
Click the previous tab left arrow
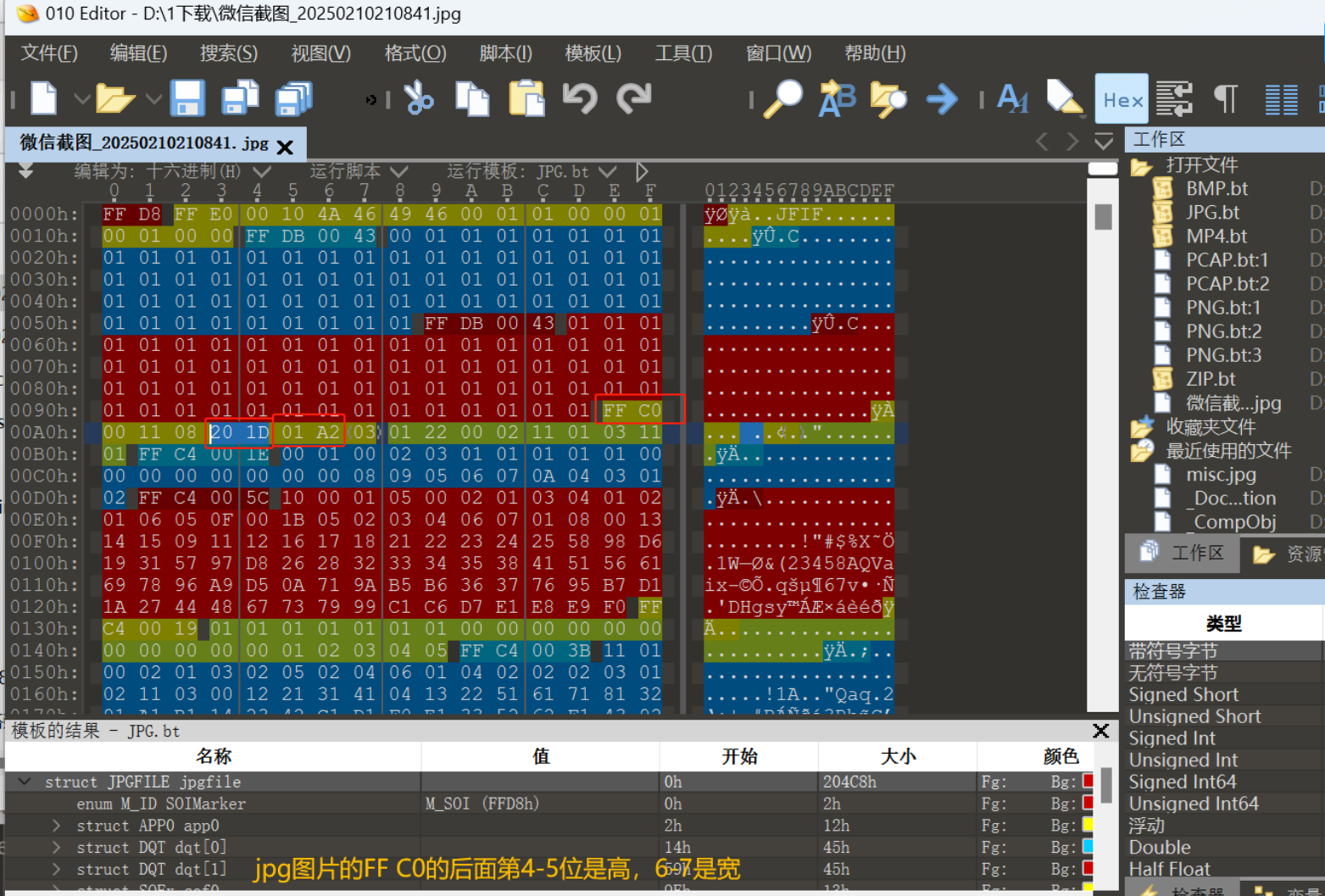(1042, 141)
